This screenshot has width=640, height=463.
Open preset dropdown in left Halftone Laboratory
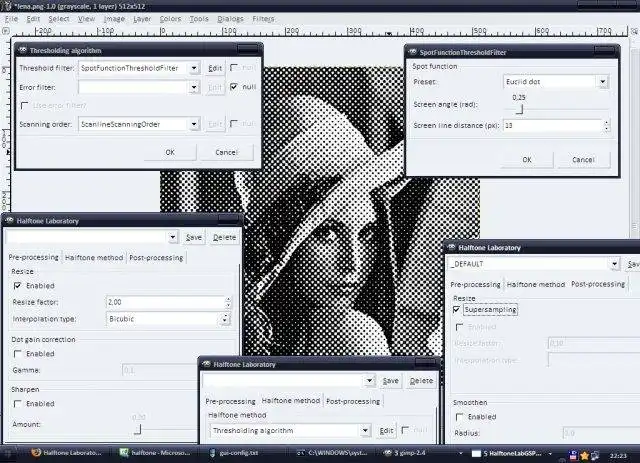(173, 237)
